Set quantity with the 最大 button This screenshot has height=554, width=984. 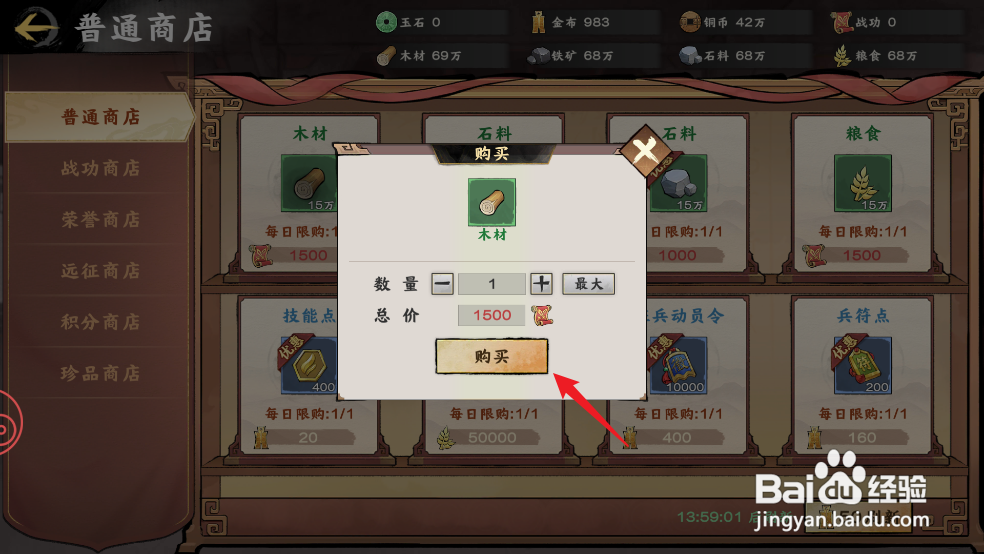tap(588, 284)
